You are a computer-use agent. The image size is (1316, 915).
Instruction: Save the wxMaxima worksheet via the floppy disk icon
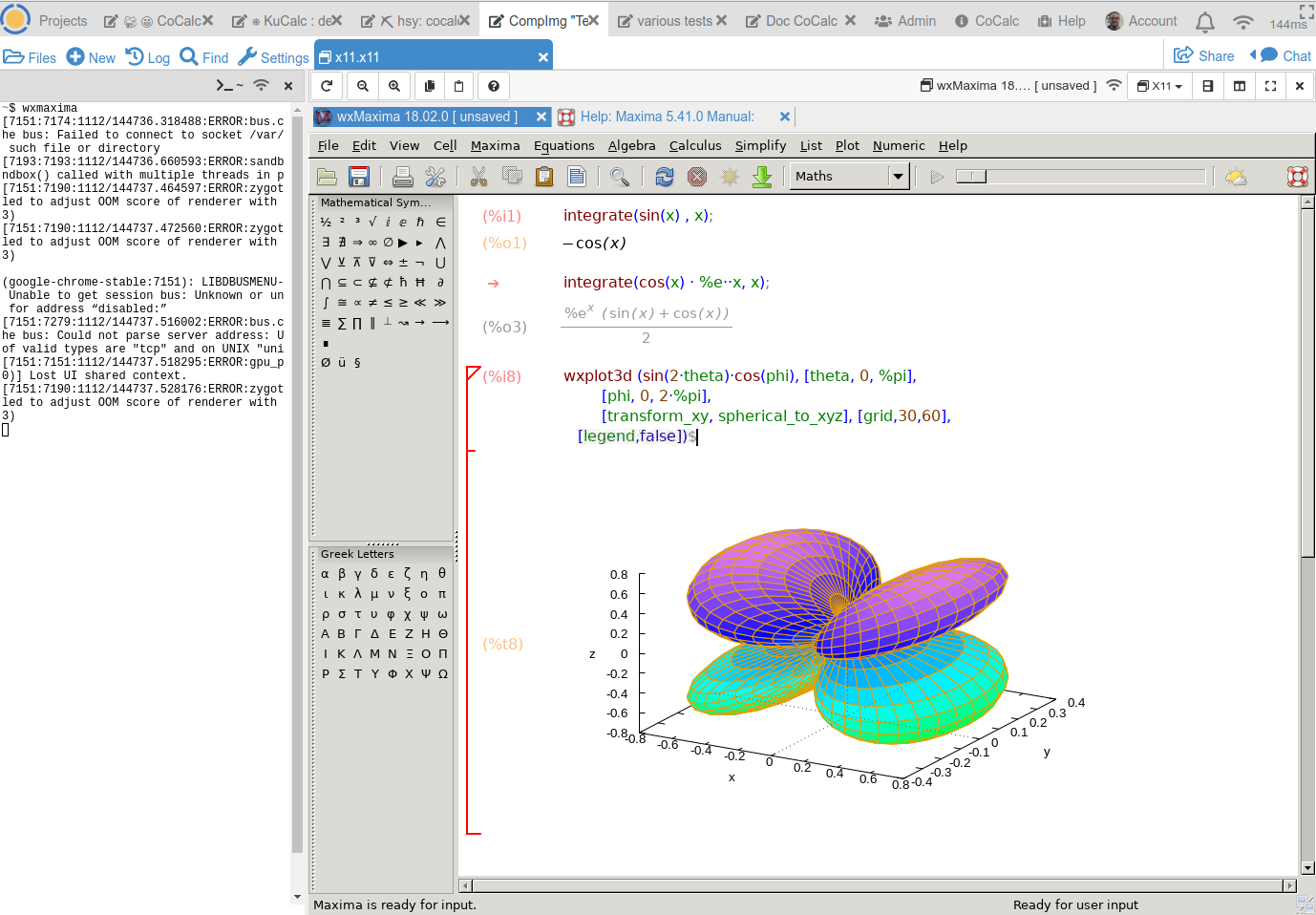click(358, 177)
